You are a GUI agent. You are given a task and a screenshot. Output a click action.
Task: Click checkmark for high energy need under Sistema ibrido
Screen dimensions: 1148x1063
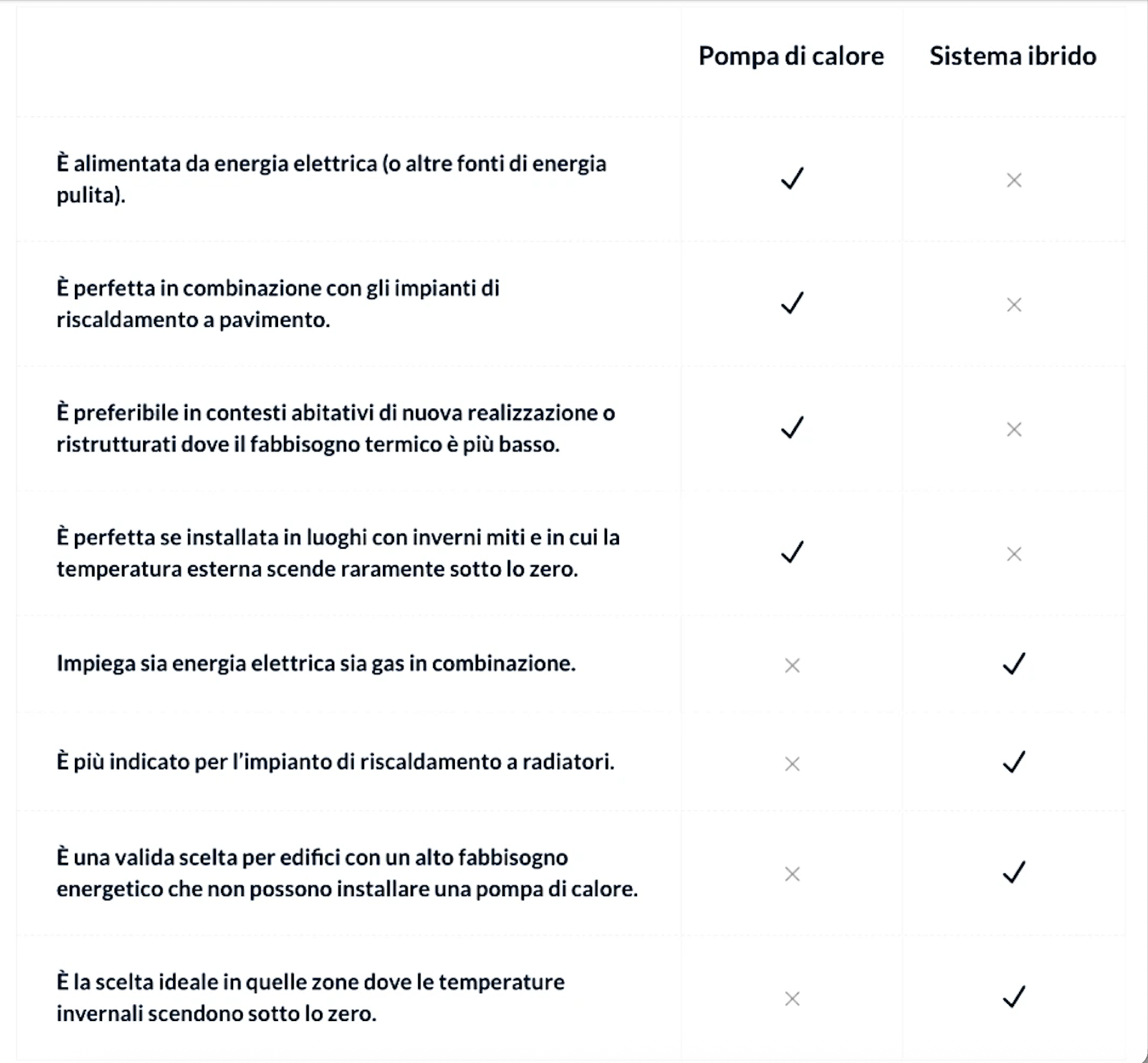(1014, 872)
